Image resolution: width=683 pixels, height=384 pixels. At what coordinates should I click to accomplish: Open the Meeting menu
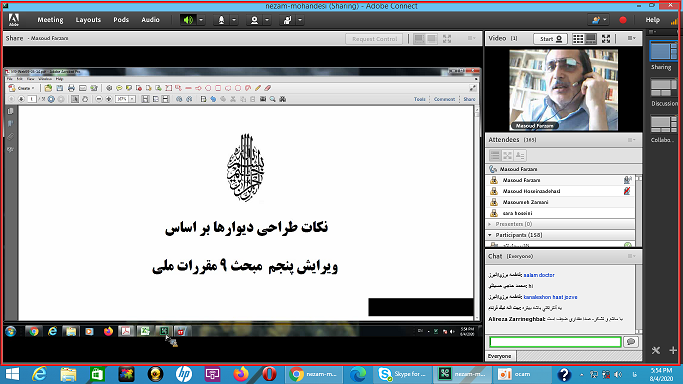(50, 20)
